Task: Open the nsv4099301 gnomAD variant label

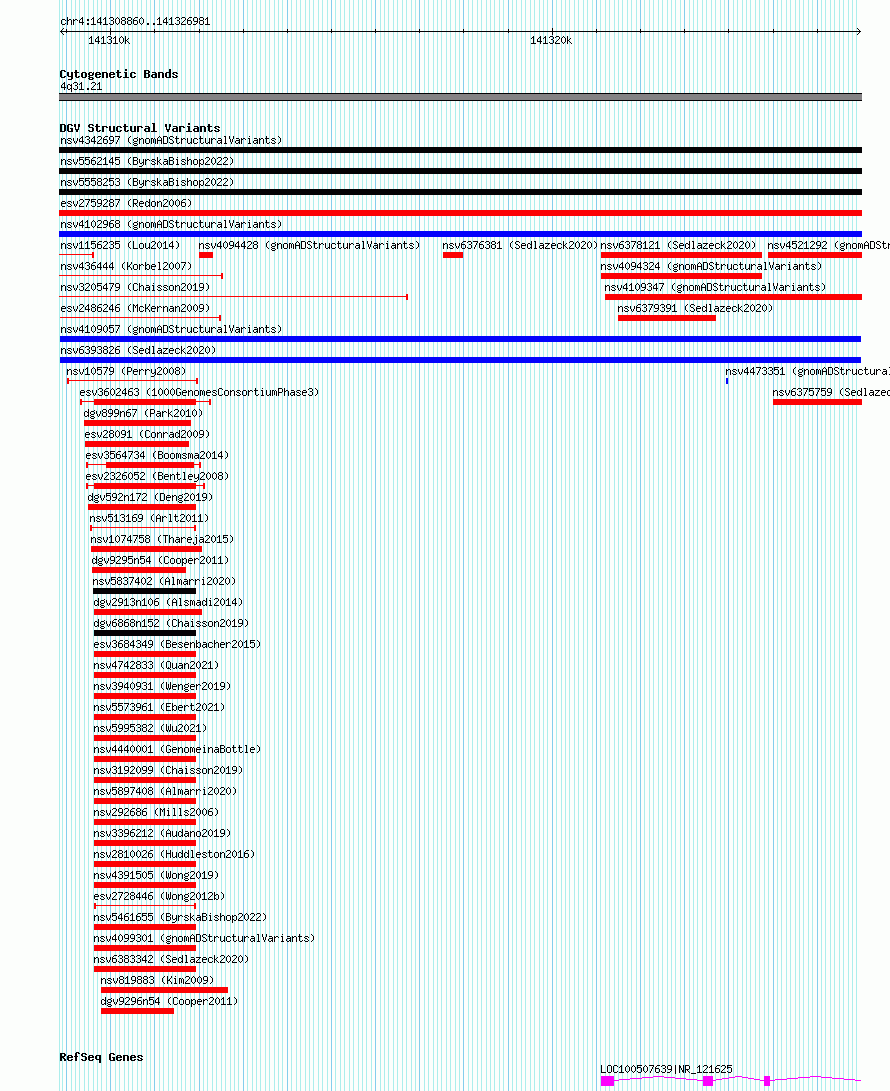Action: pos(204,939)
